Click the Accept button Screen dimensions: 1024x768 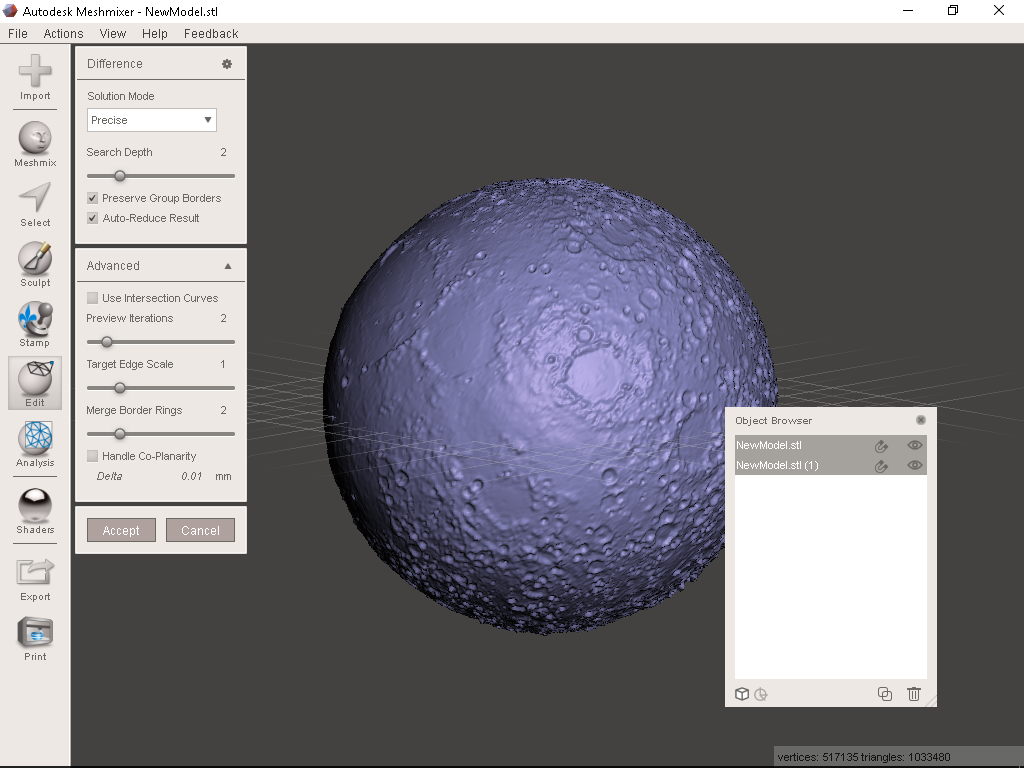click(x=120, y=530)
